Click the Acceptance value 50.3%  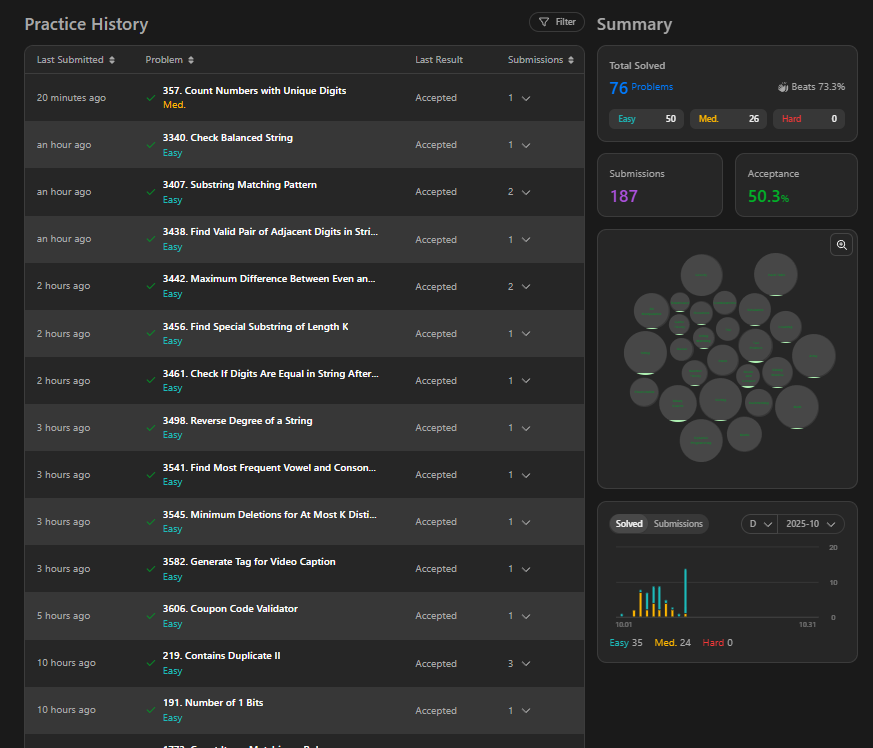pos(768,196)
